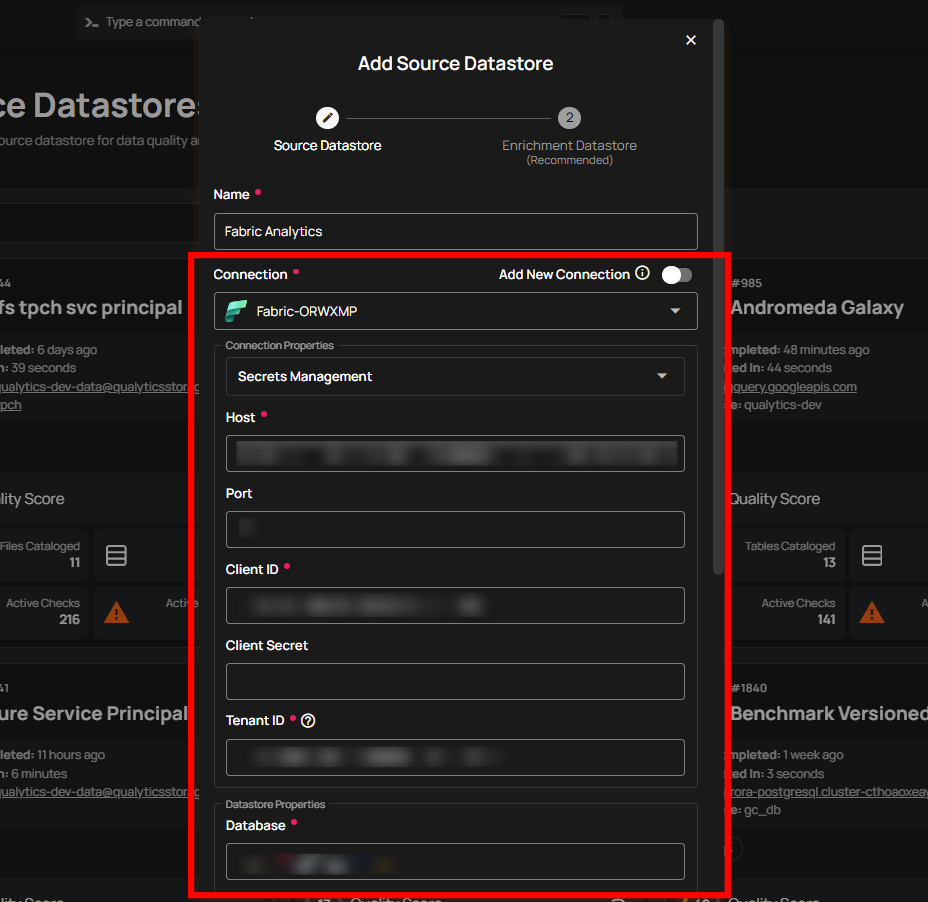Select the pencil icon on Source Datastore step

(x=327, y=117)
